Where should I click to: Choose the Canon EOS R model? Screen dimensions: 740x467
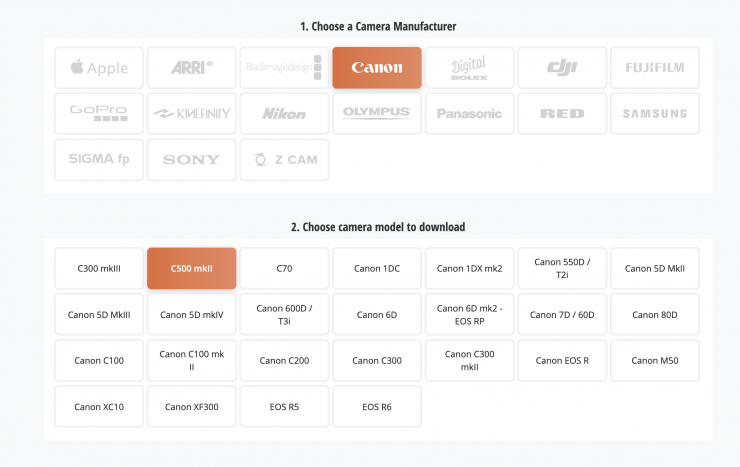click(562, 360)
